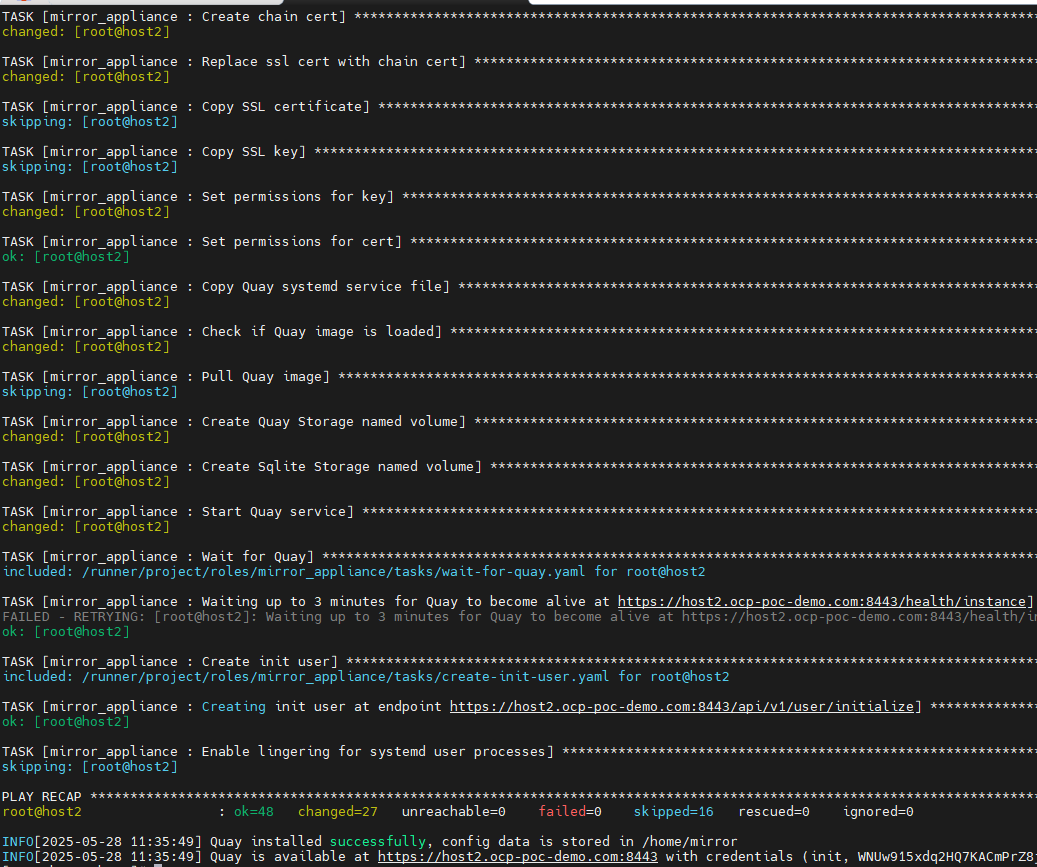
Task: Click the 'Pull Quay image' task line
Action: tap(518, 376)
